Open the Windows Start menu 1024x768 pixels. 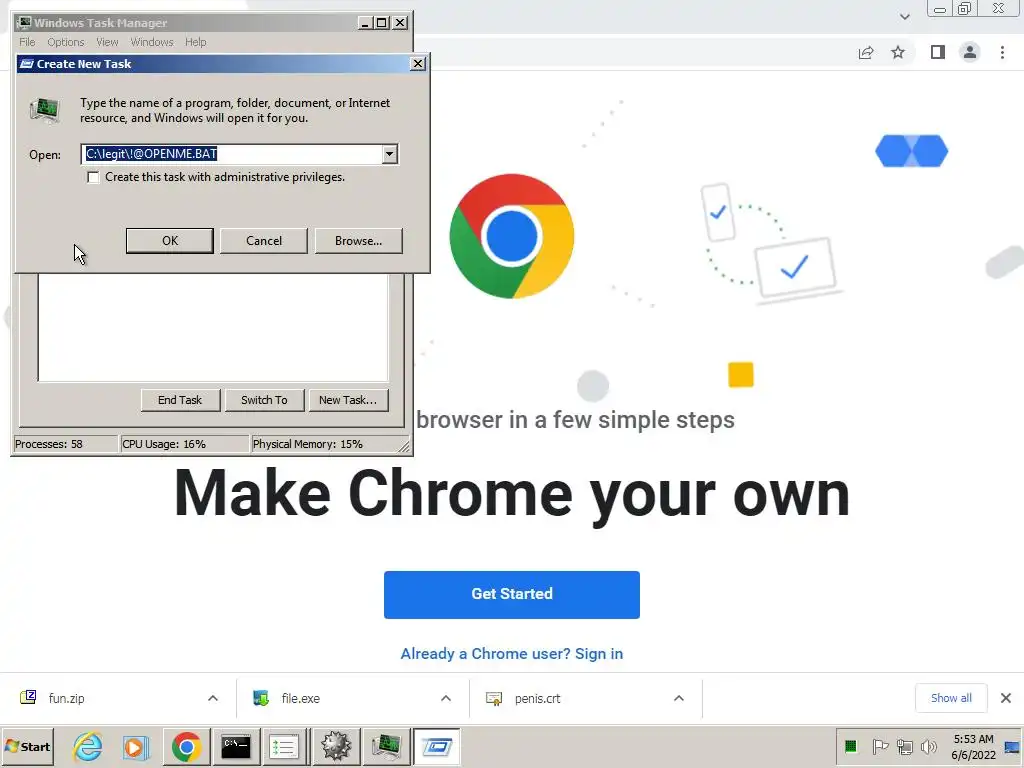[27, 746]
